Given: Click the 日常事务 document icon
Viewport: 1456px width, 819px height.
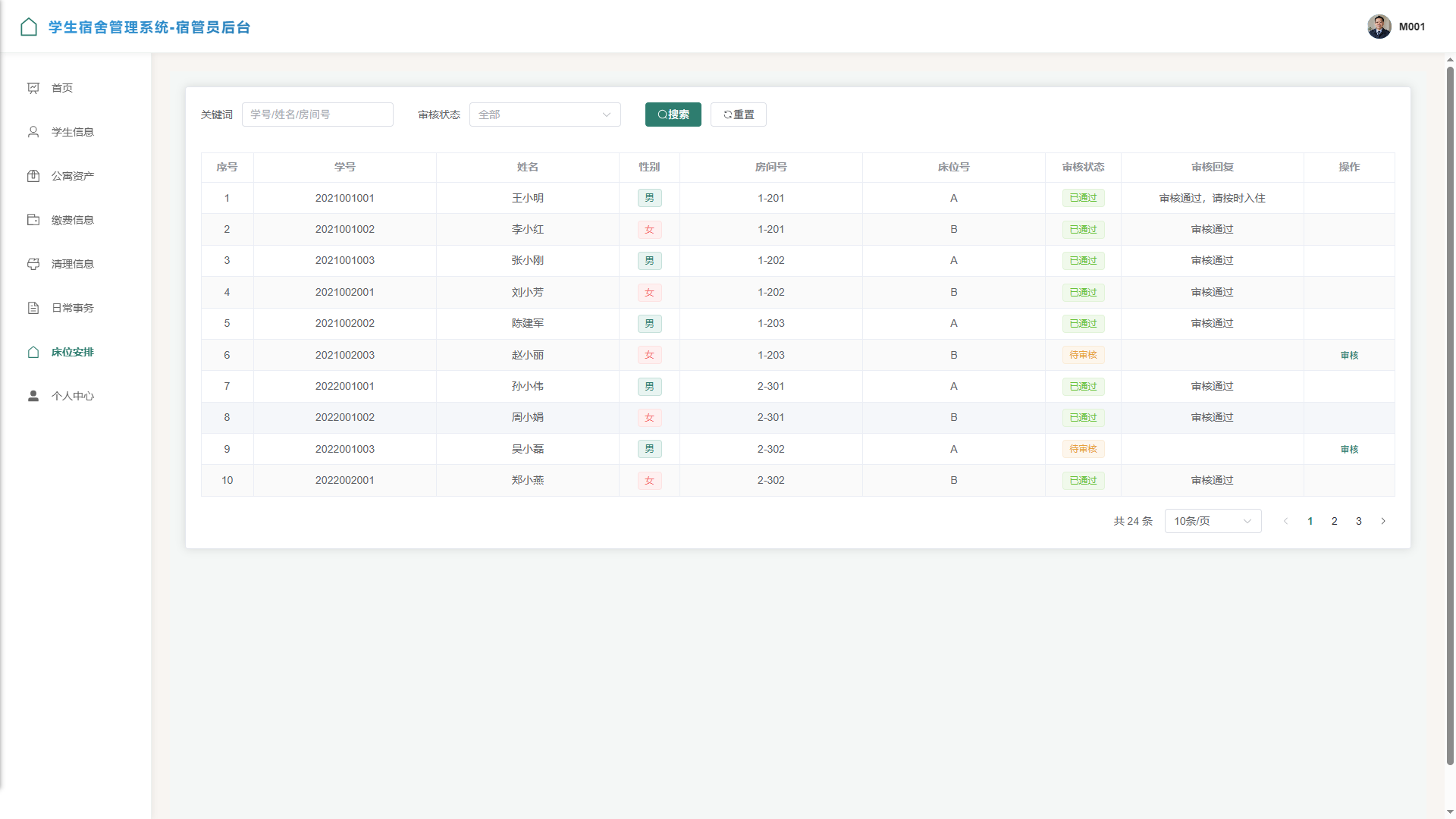Looking at the screenshot, I should (33, 308).
